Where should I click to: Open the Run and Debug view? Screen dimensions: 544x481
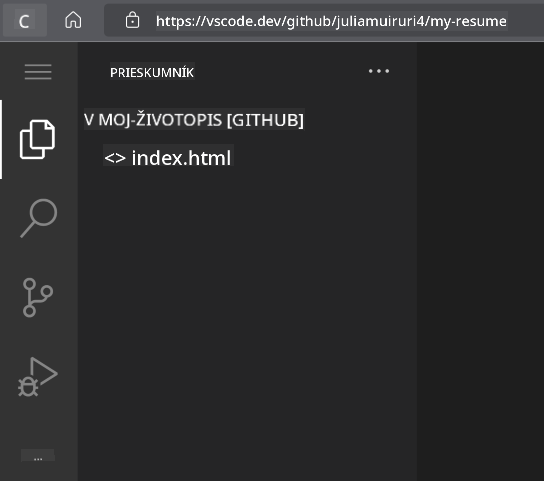point(37,377)
